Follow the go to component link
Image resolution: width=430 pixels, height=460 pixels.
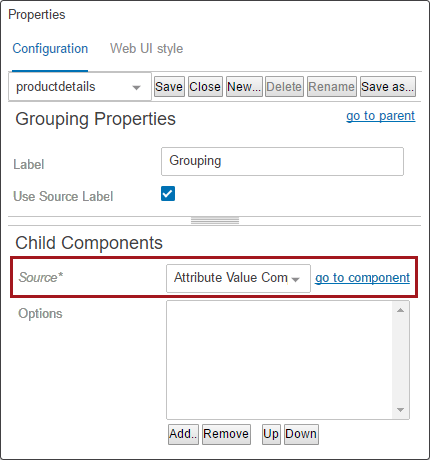[362, 278]
